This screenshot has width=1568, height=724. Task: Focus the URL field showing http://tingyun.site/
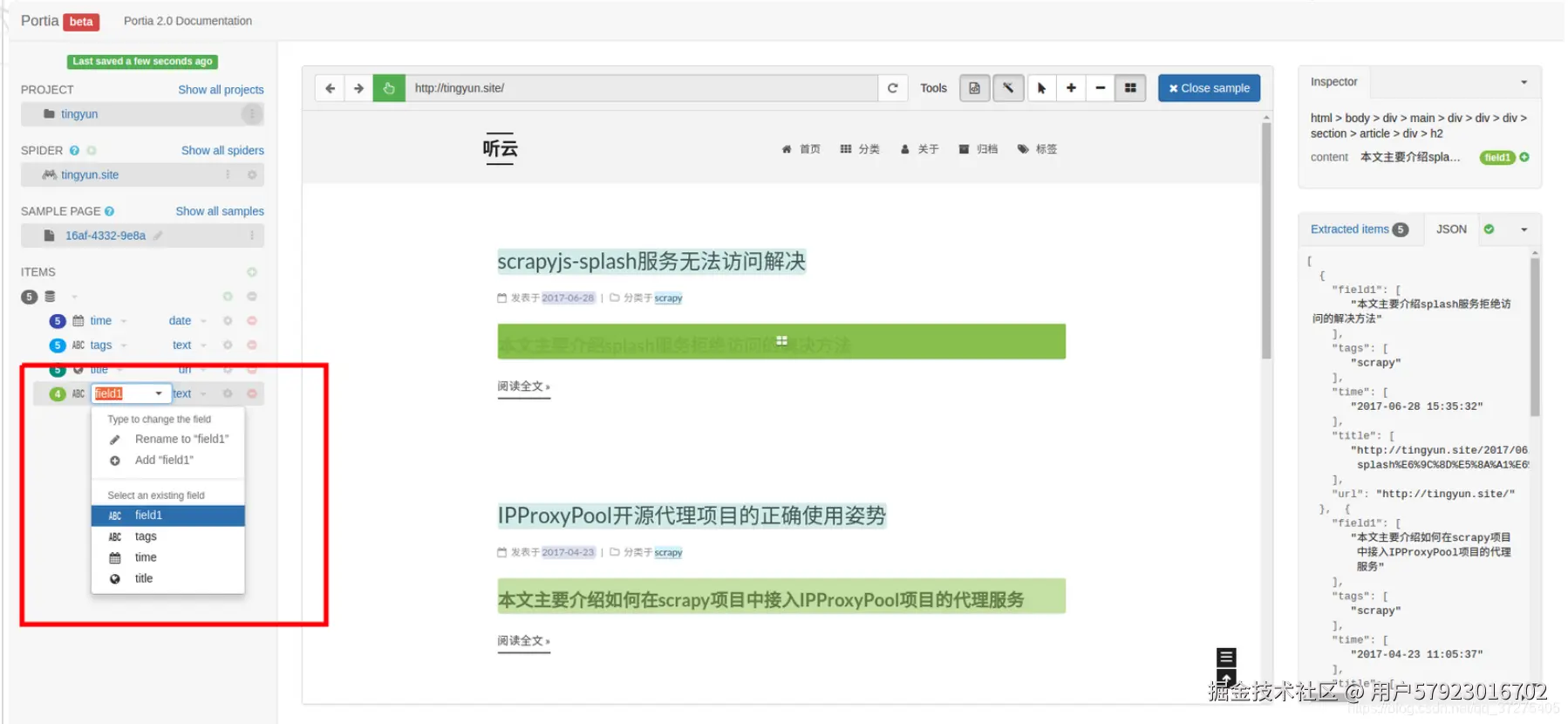click(641, 88)
